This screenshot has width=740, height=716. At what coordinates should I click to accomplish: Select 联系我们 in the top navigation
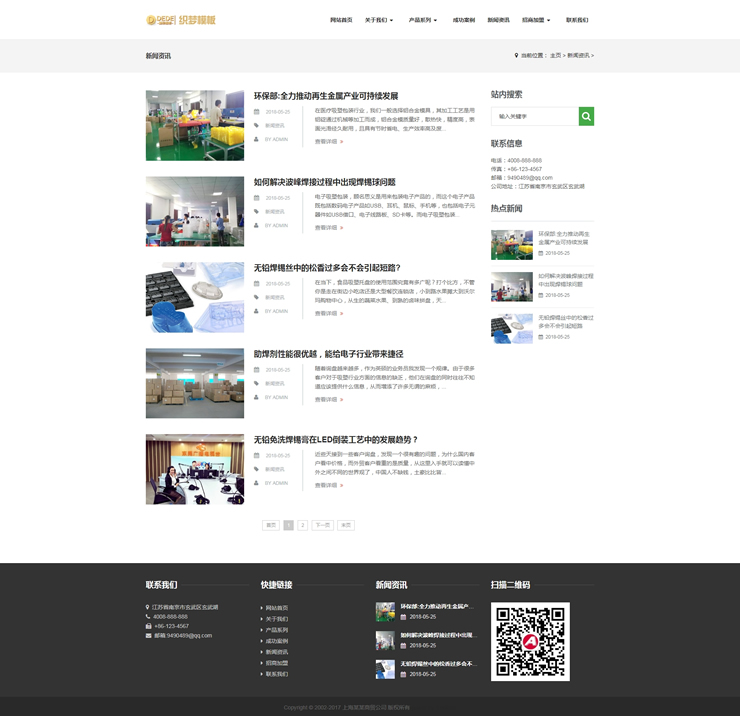pos(577,20)
